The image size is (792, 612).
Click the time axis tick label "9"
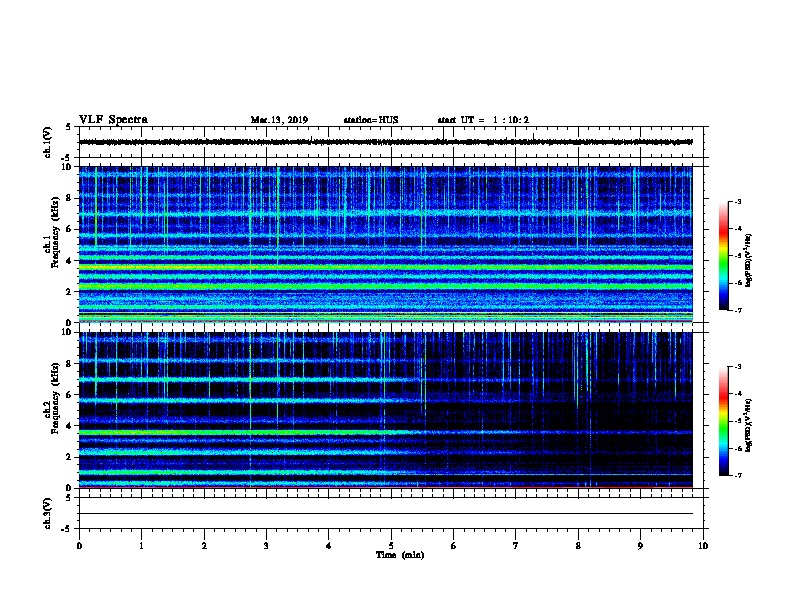(640, 546)
